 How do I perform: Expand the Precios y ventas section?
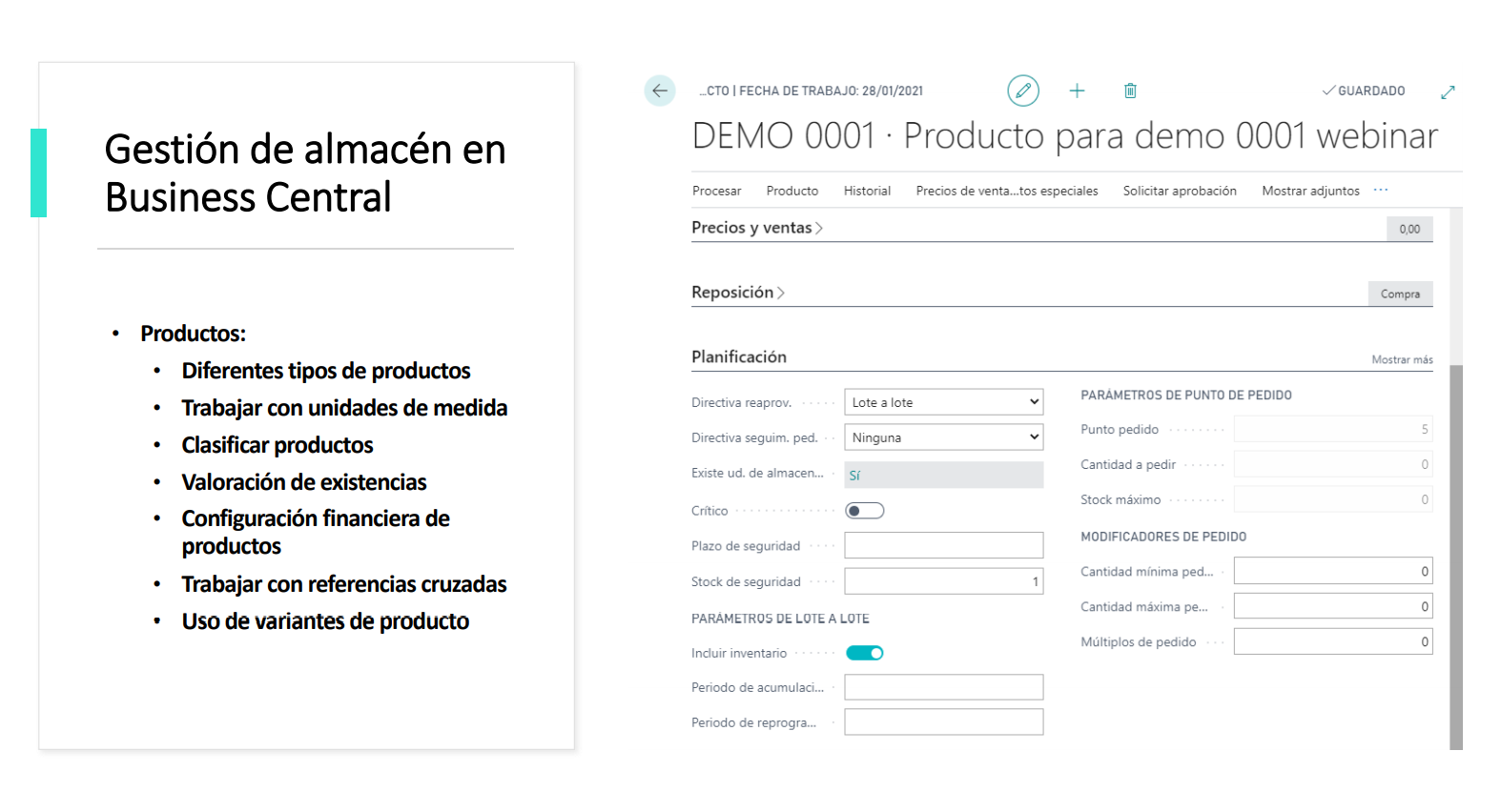756,228
